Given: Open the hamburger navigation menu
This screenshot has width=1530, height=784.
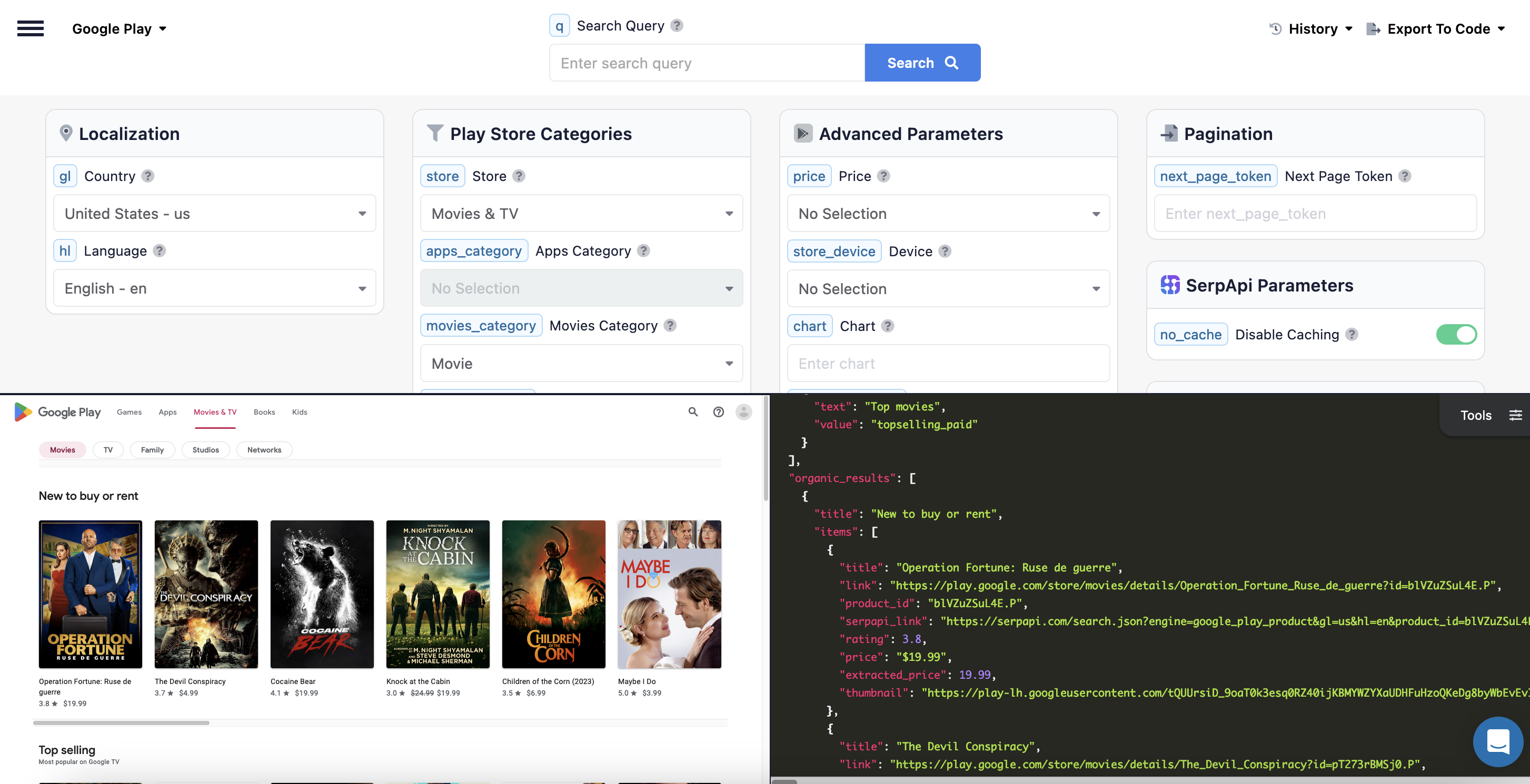Looking at the screenshot, I should pyautogui.click(x=31, y=28).
